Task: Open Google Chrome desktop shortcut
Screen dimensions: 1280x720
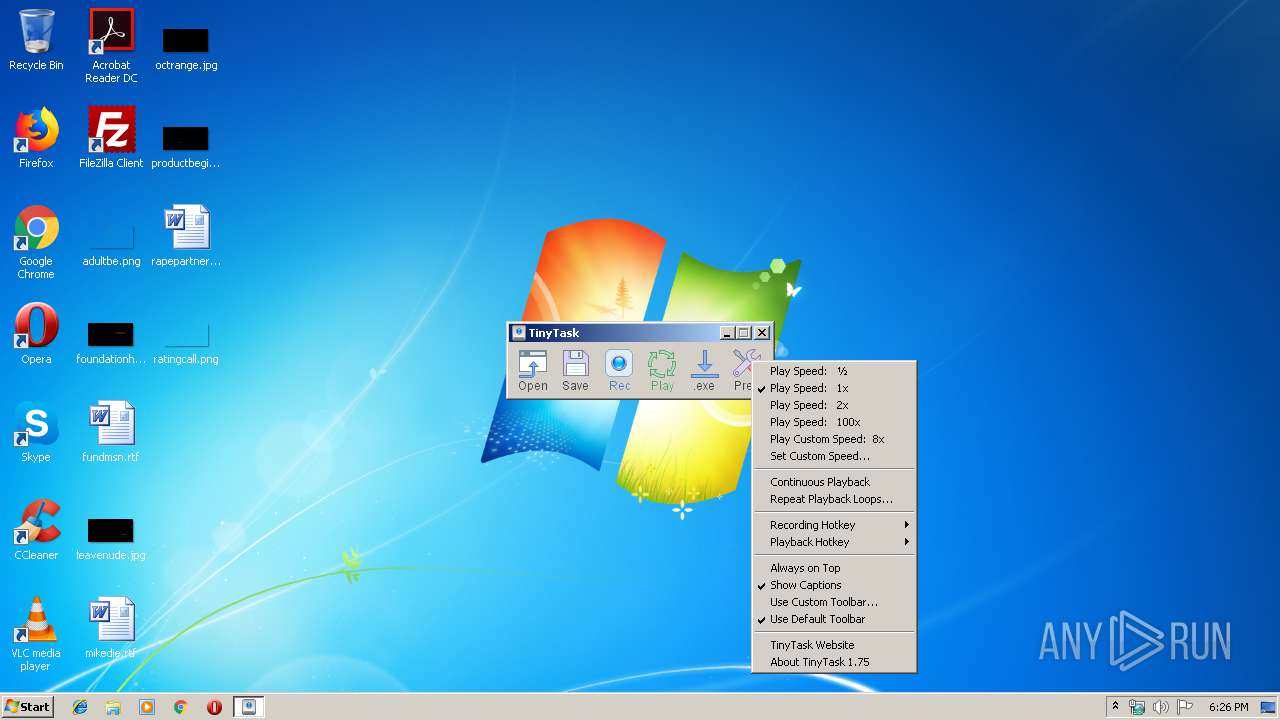Action: (36, 242)
